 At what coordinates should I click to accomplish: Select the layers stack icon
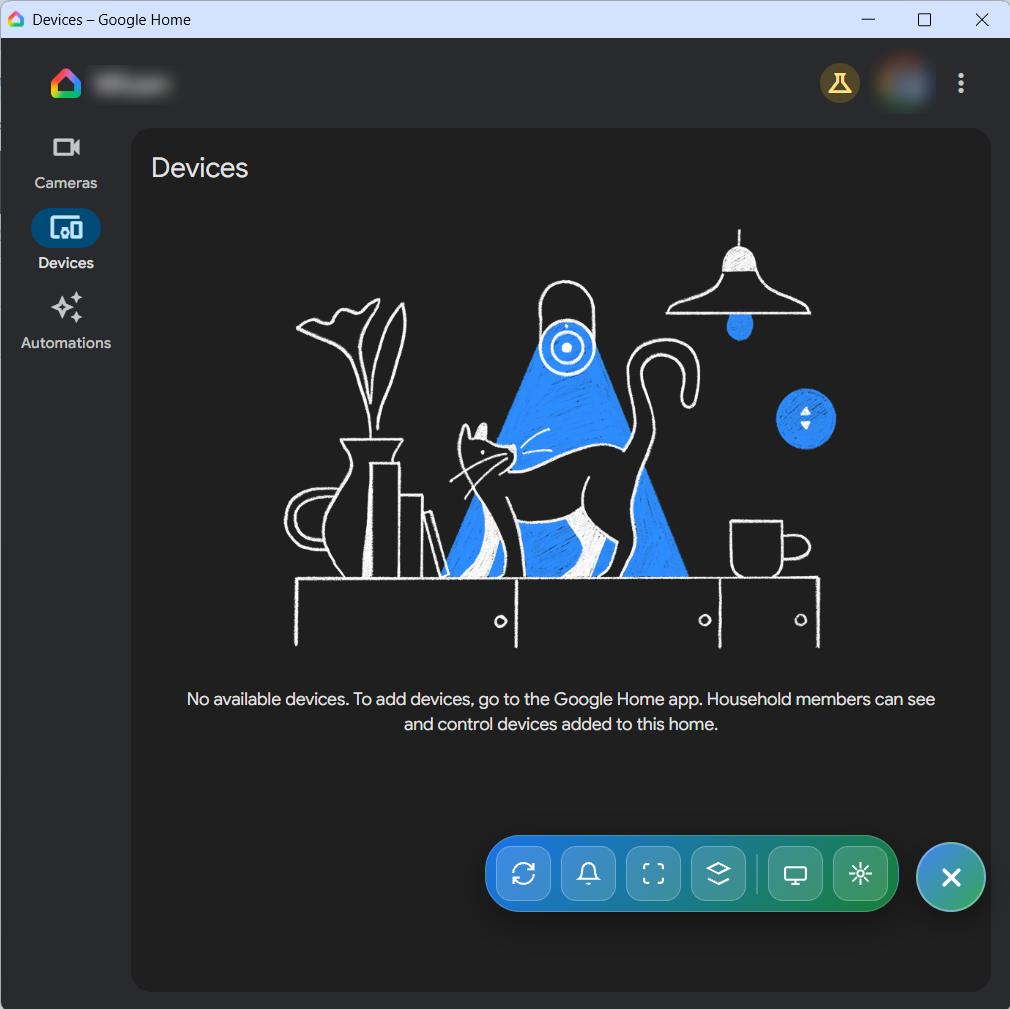click(719, 873)
